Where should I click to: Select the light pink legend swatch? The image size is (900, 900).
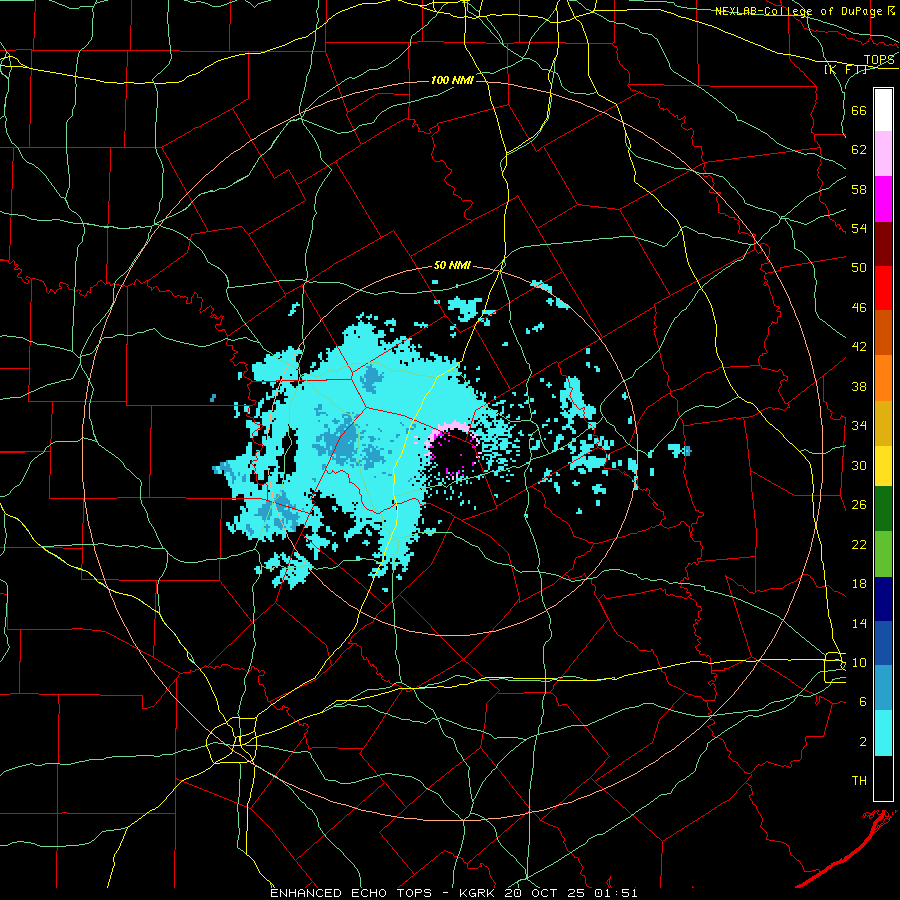click(x=883, y=154)
